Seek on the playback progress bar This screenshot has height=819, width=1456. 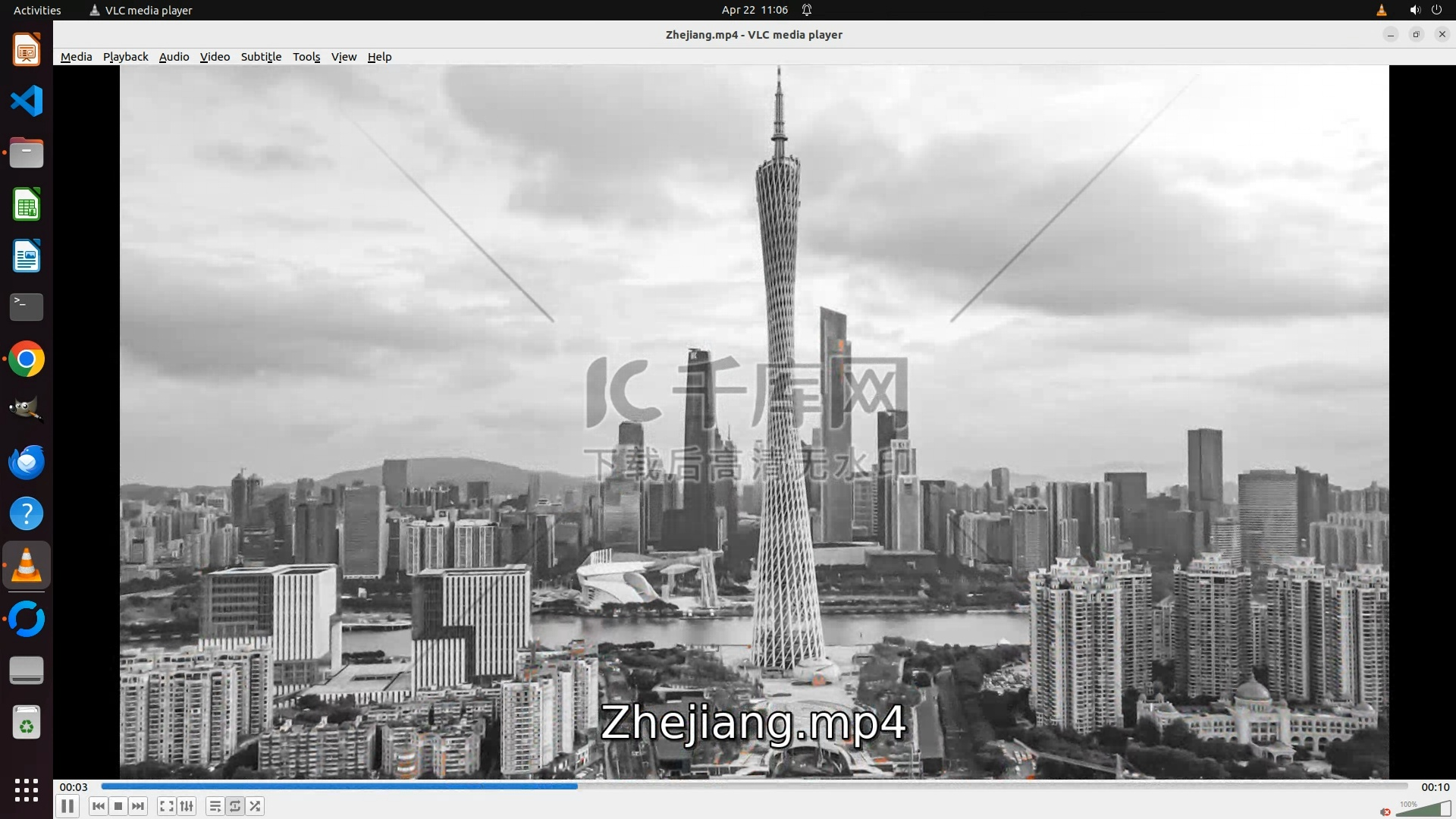point(754,786)
